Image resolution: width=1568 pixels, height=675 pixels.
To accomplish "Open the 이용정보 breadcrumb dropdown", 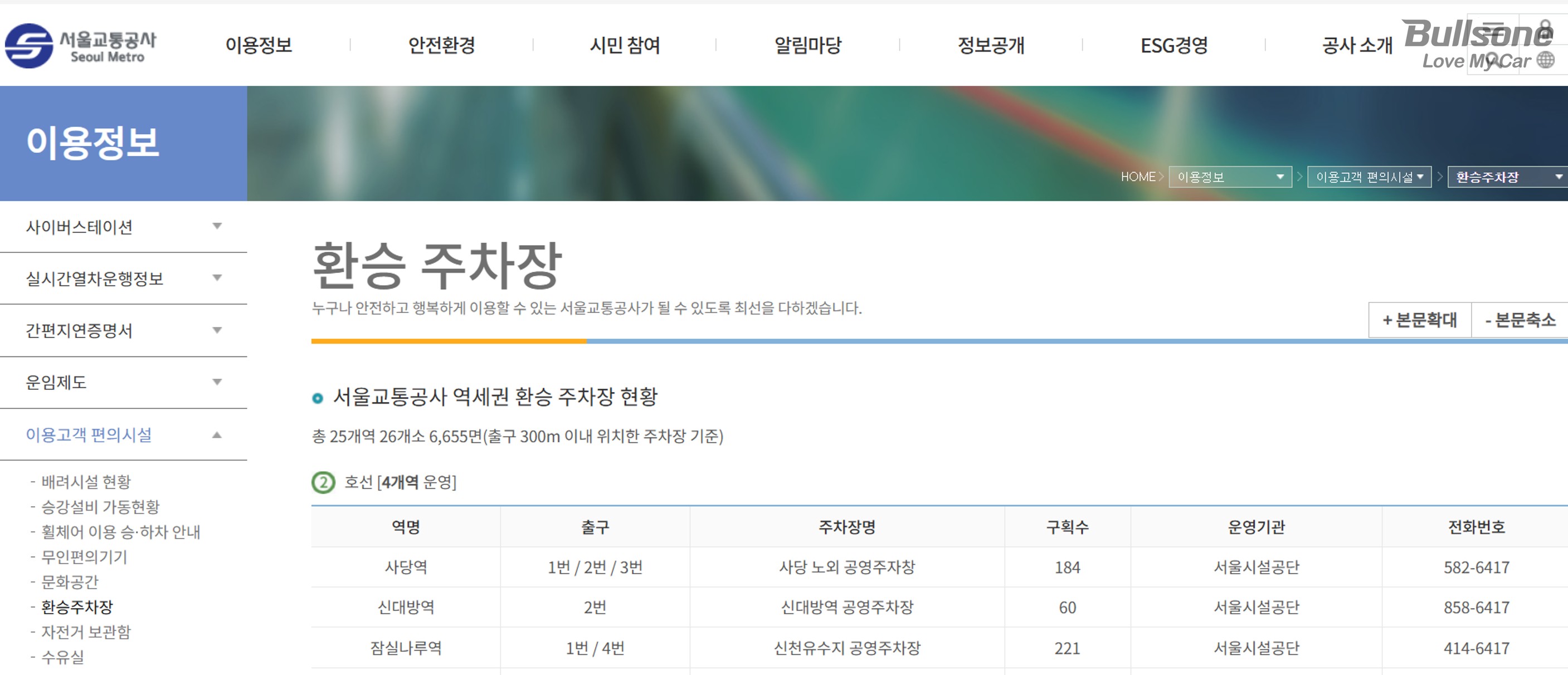I will tap(1230, 177).
